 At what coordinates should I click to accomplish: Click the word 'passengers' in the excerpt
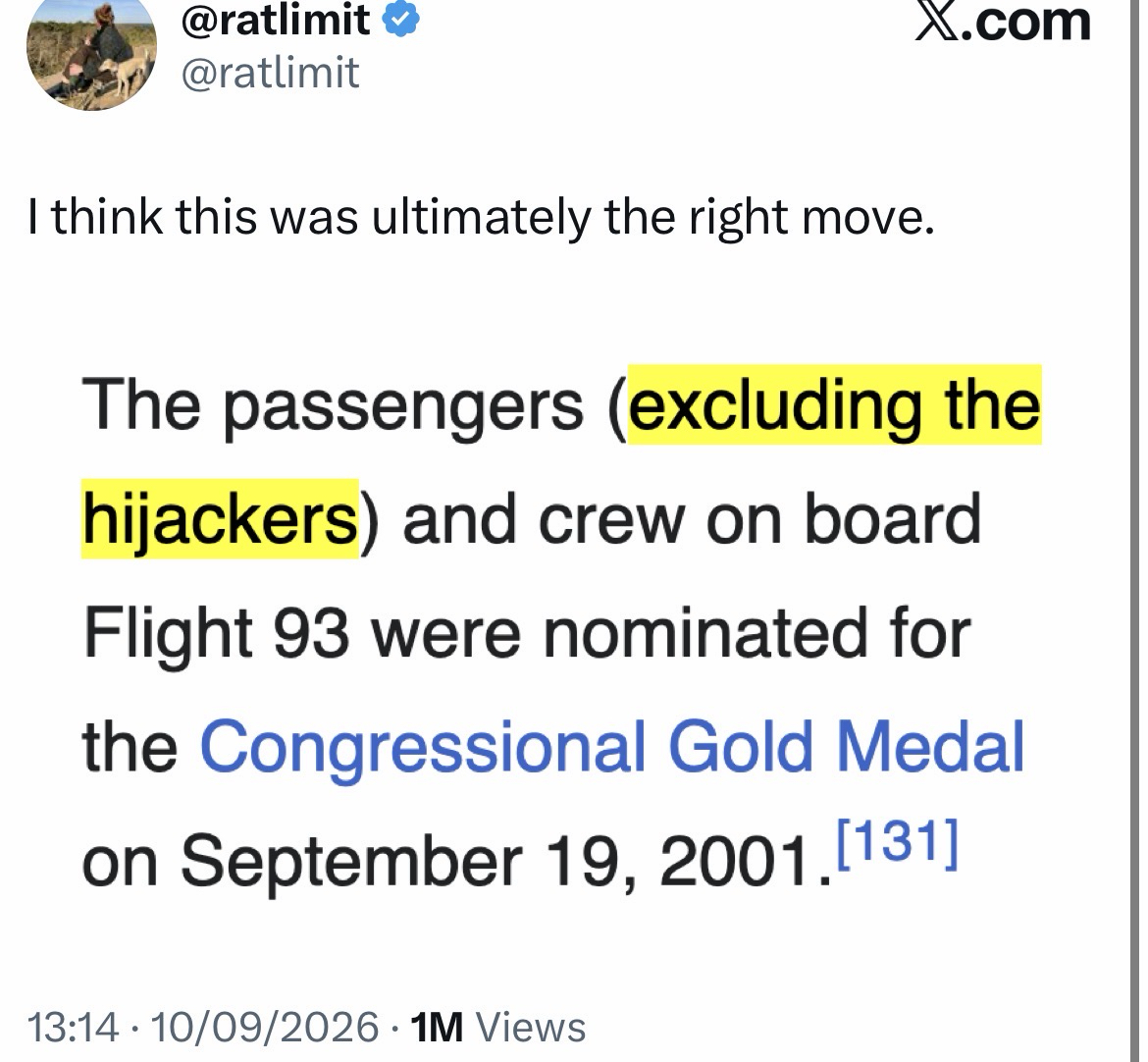(x=403, y=407)
